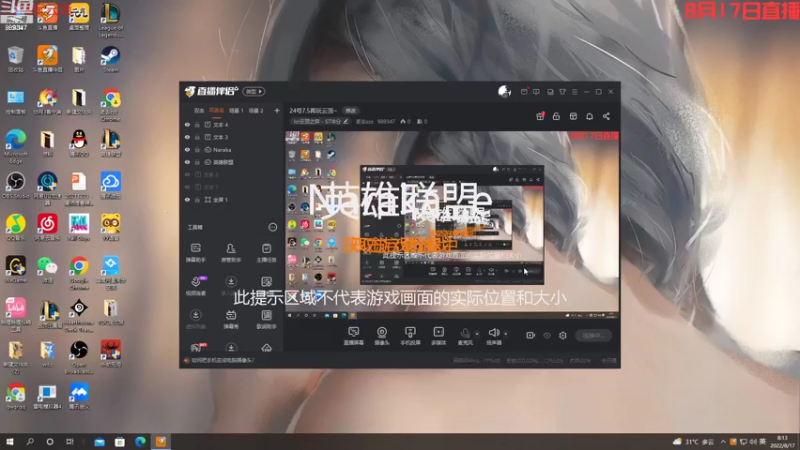The image size is (800, 450).
Task: Open the 房管助手 tool
Action: pyautogui.click(x=231, y=253)
